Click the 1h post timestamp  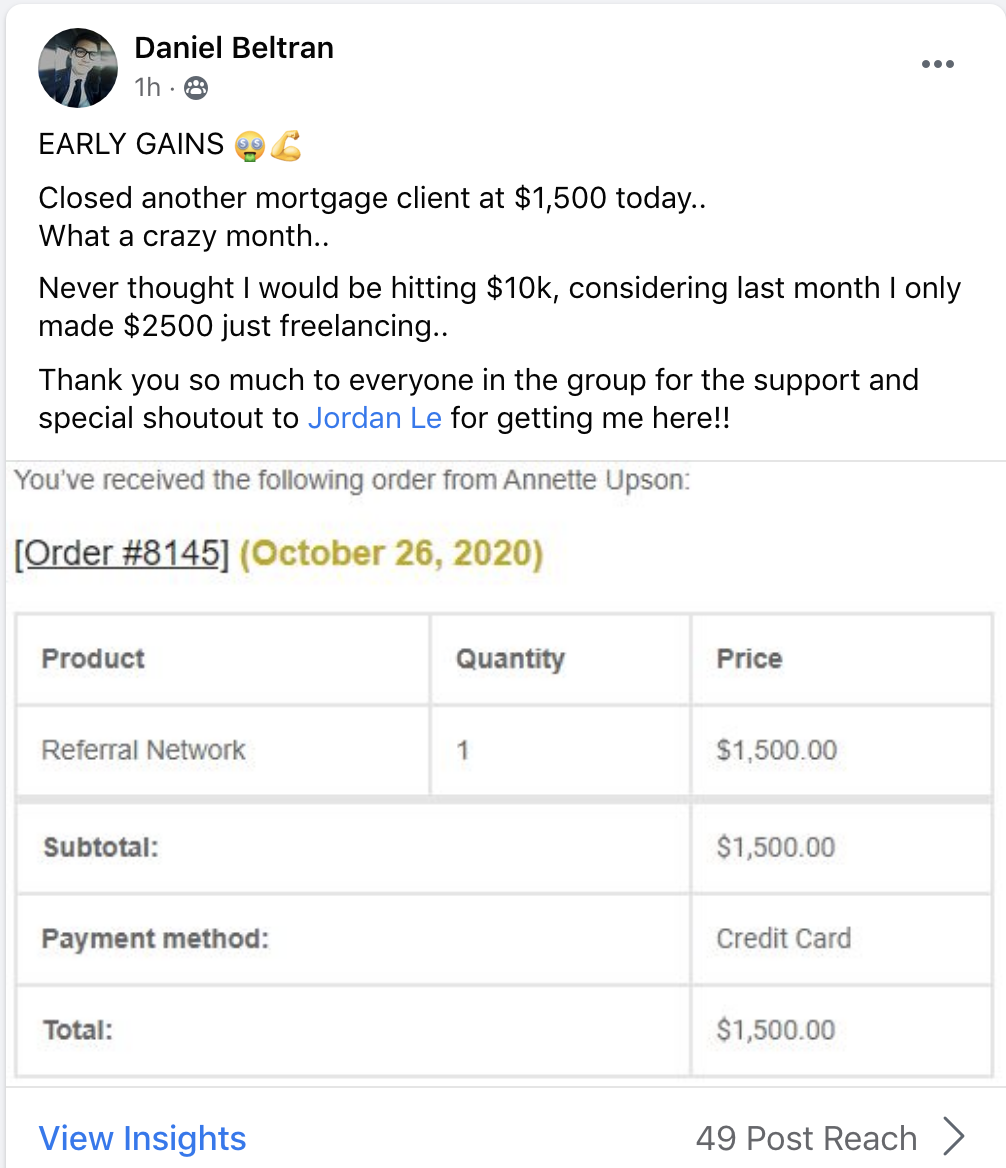pyautogui.click(x=147, y=88)
